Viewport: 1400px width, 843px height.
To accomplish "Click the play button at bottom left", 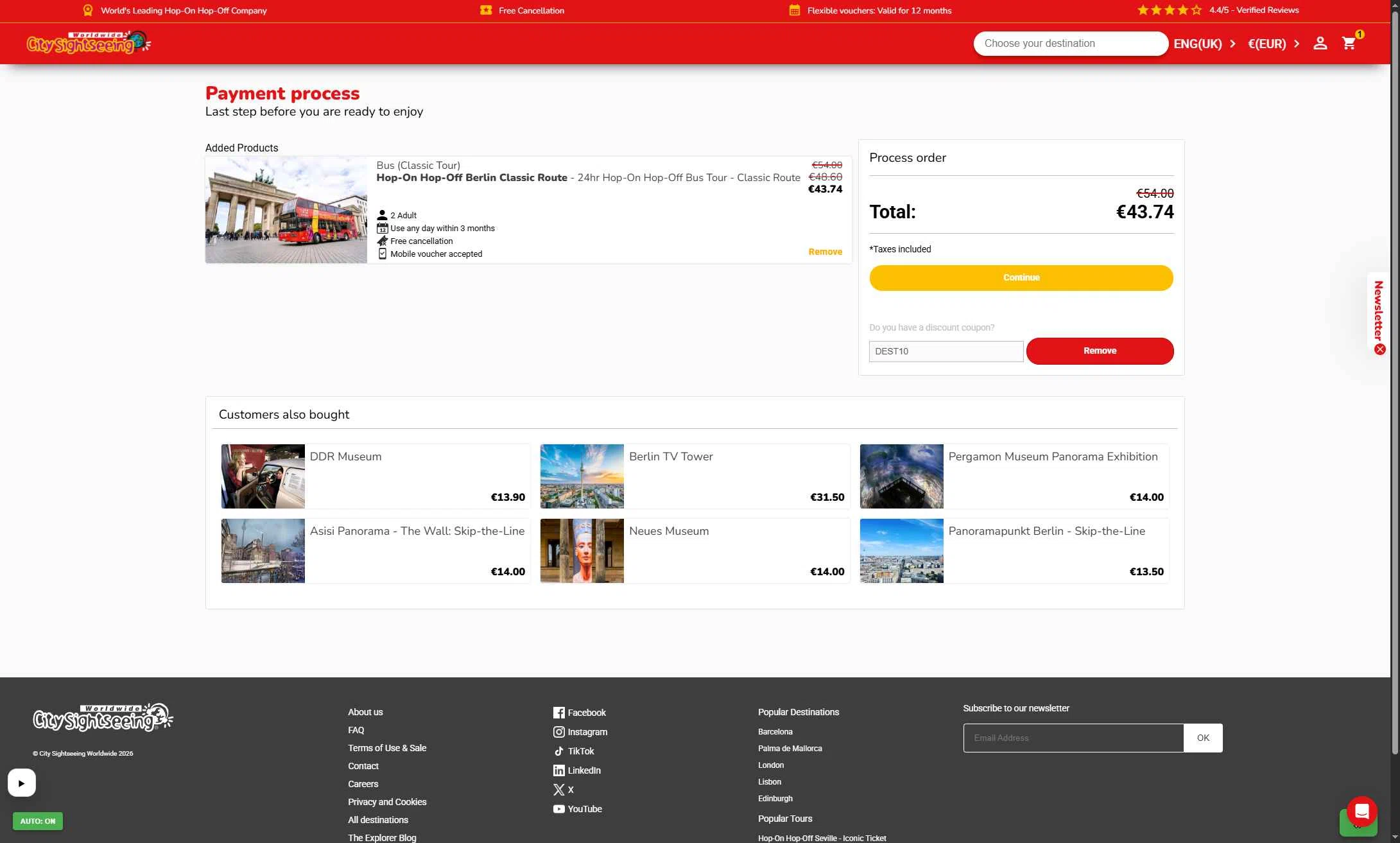I will 22,783.
